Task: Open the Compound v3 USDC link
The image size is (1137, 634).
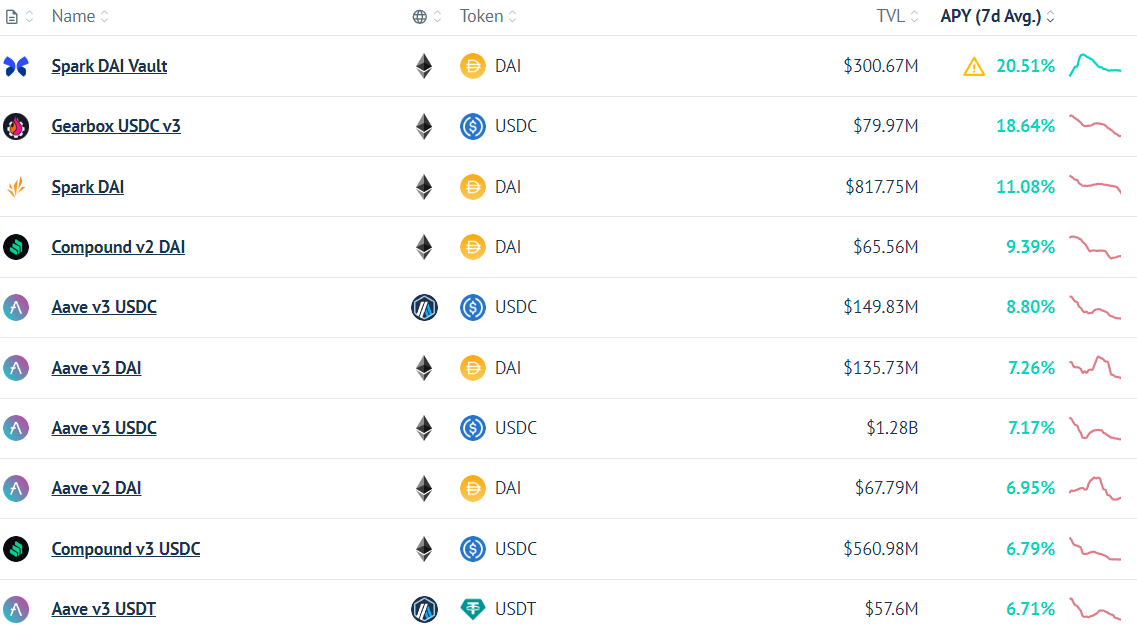Action: coord(126,549)
